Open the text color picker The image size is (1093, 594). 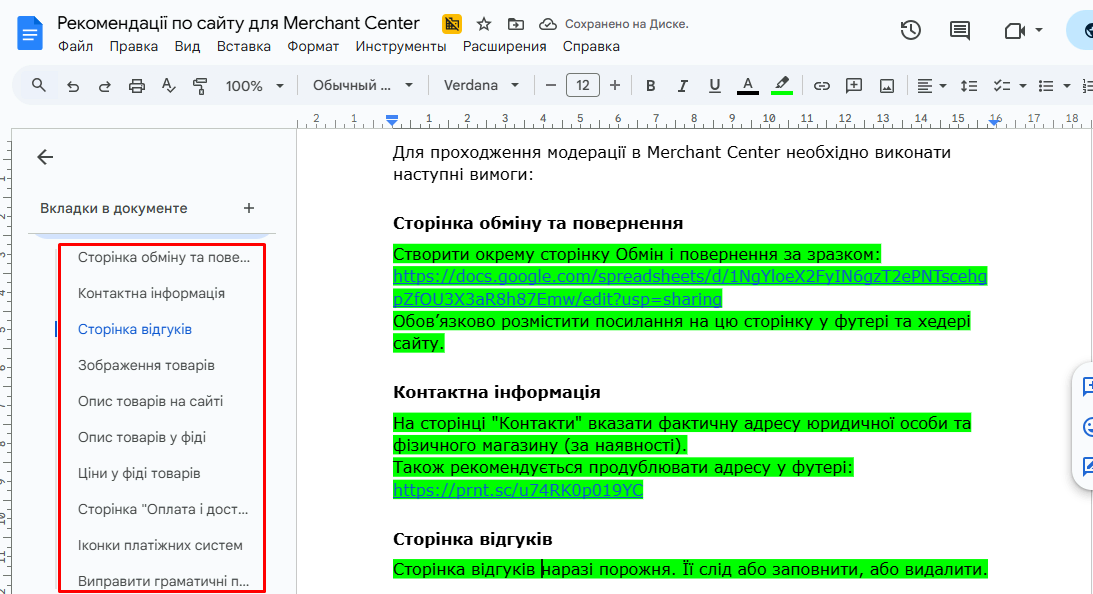click(x=747, y=86)
